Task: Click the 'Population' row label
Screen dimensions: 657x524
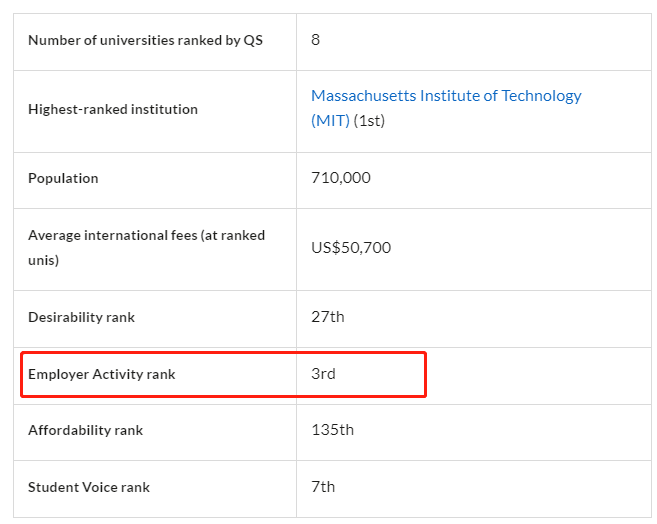Action: click(63, 179)
